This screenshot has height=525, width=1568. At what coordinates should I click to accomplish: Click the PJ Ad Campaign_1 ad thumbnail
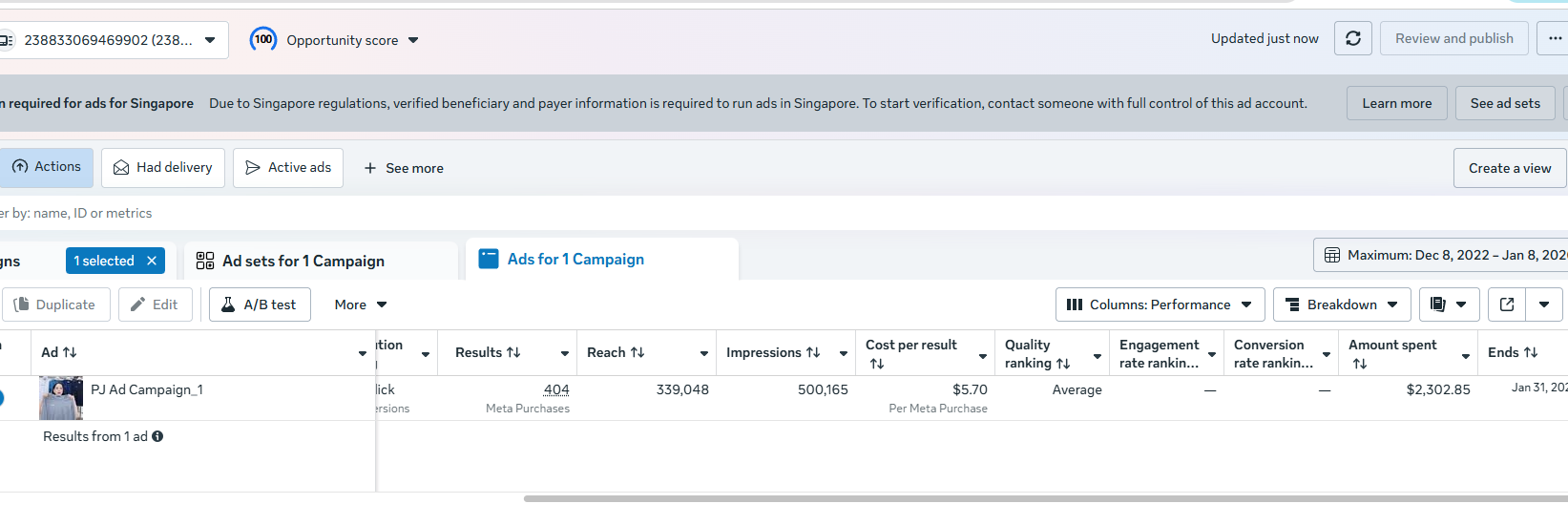tap(61, 398)
